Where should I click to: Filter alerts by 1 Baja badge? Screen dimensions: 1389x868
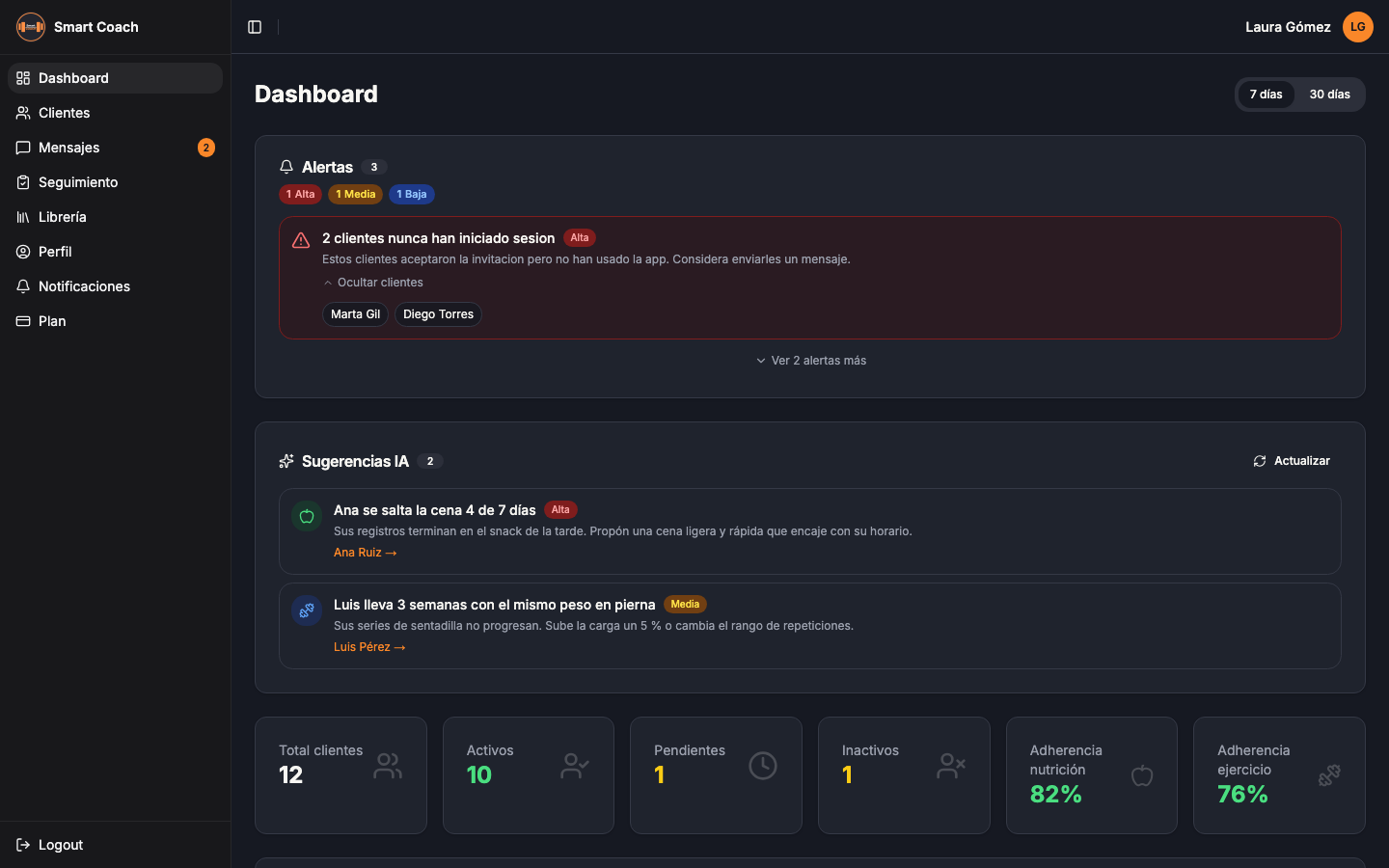click(x=412, y=194)
